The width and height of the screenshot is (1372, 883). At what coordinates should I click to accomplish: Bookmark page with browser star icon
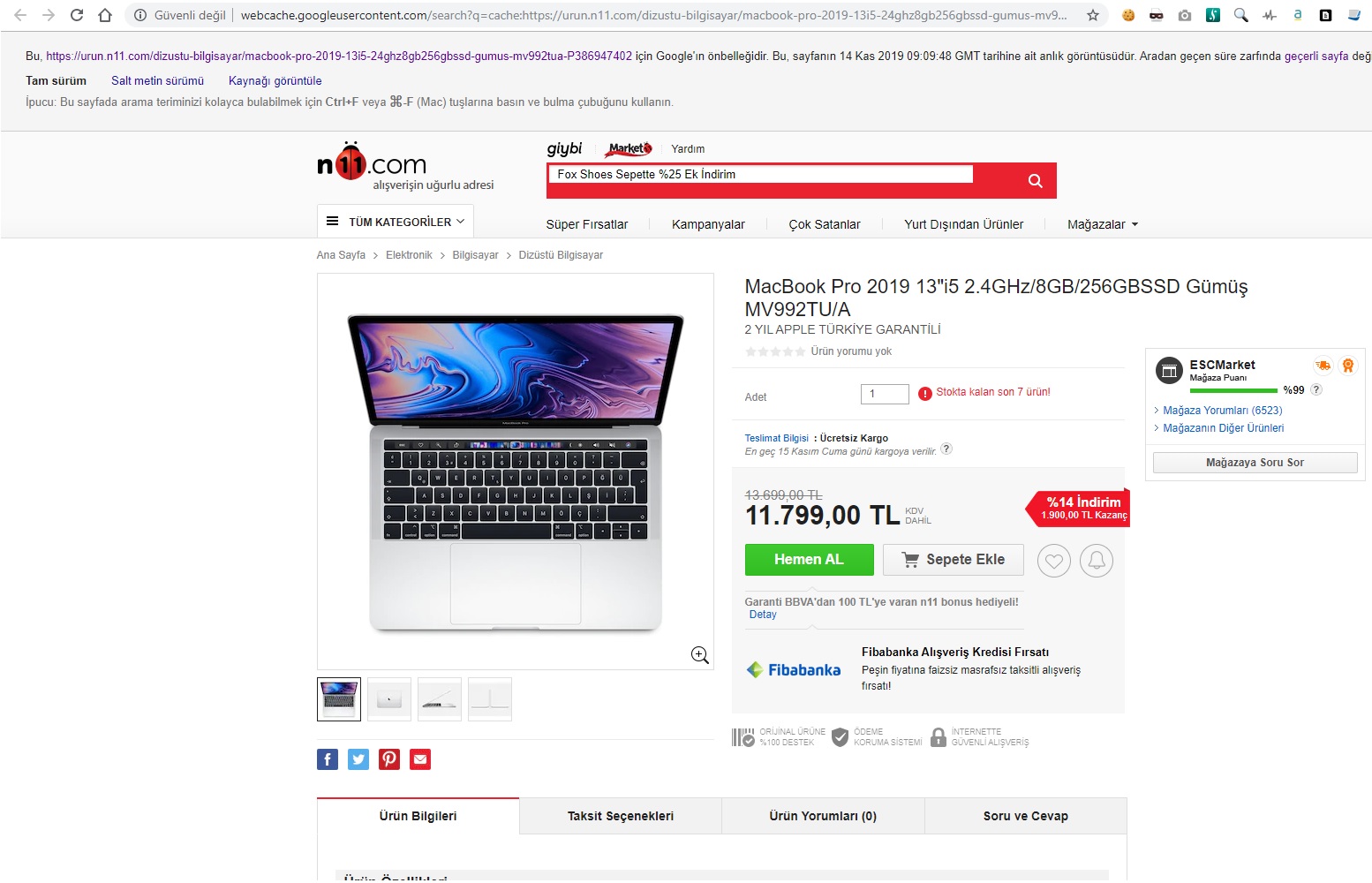pyautogui.click(x=1093, y=15)
